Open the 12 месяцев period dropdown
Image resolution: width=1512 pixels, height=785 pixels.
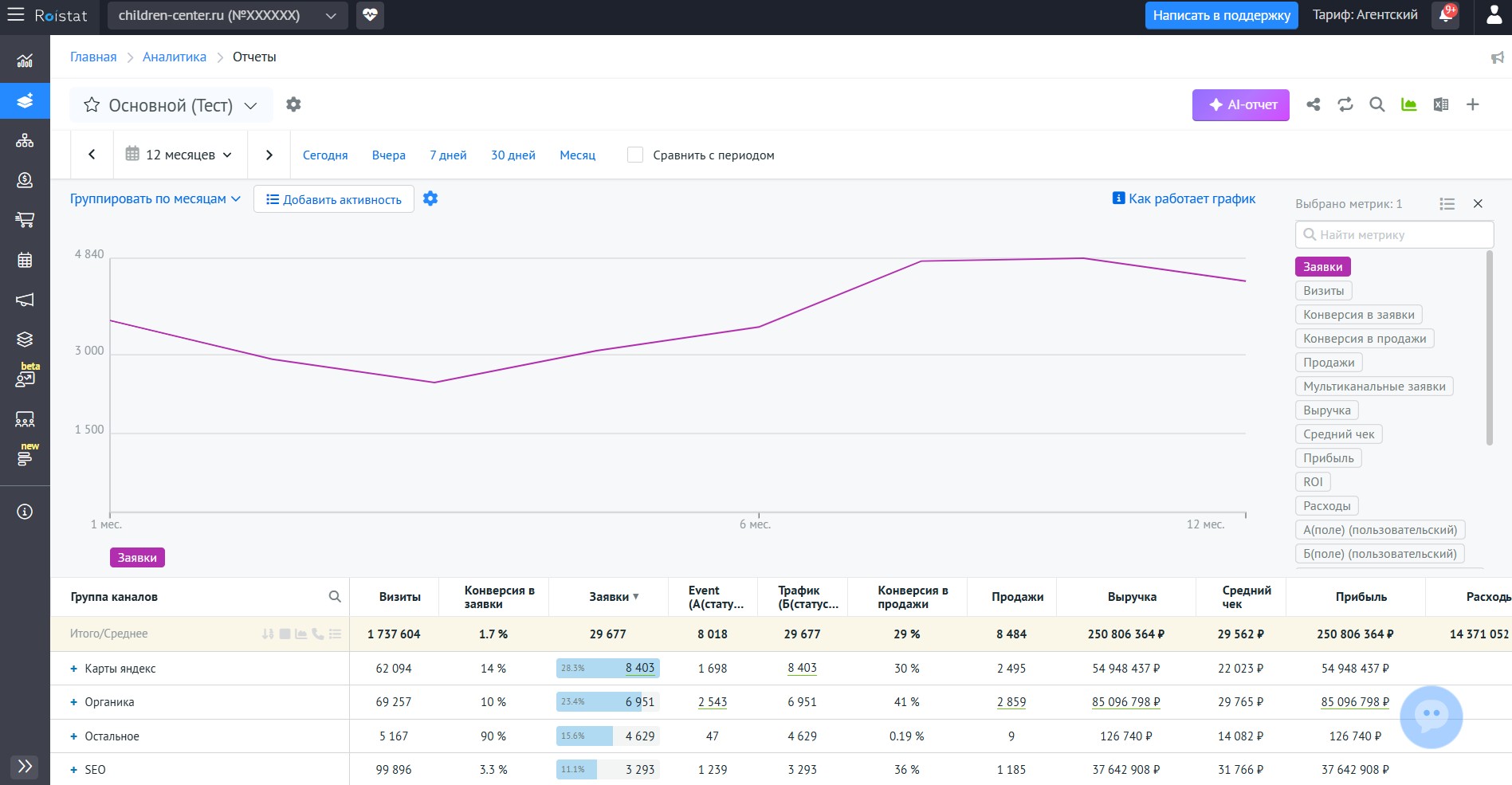tap(179, 155)
